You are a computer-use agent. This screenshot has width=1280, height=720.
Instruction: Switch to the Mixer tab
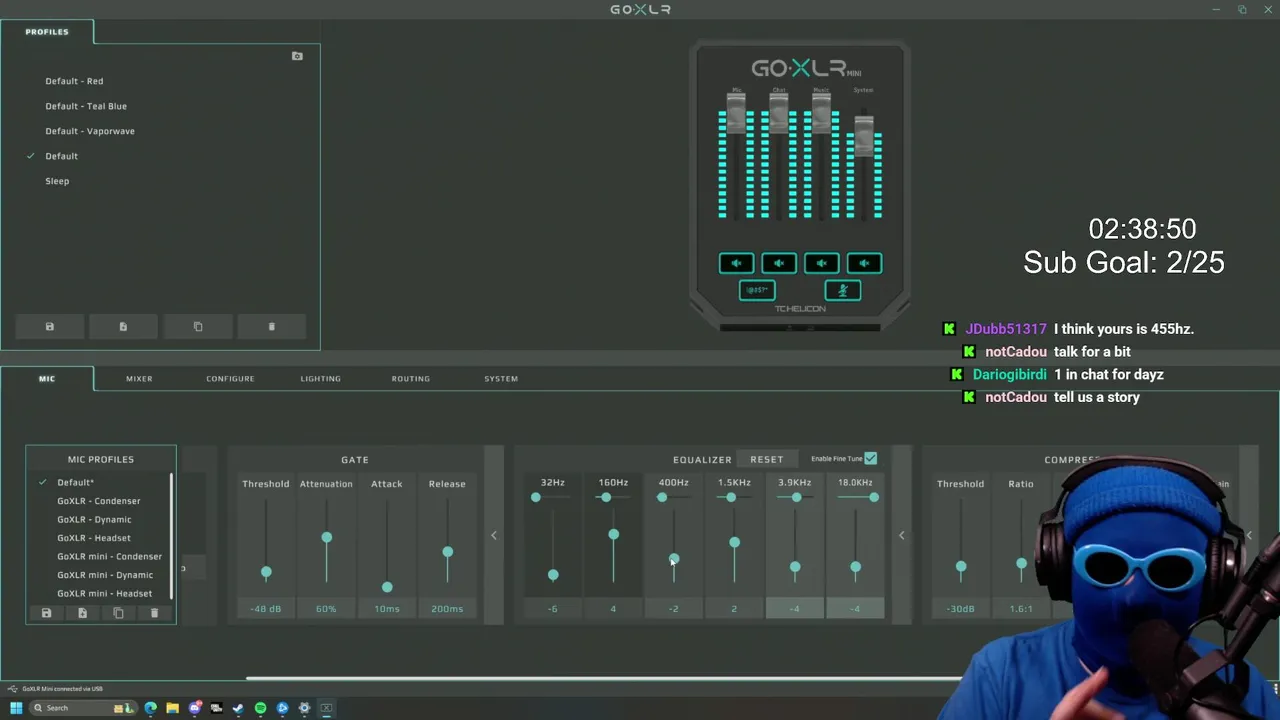139,379
